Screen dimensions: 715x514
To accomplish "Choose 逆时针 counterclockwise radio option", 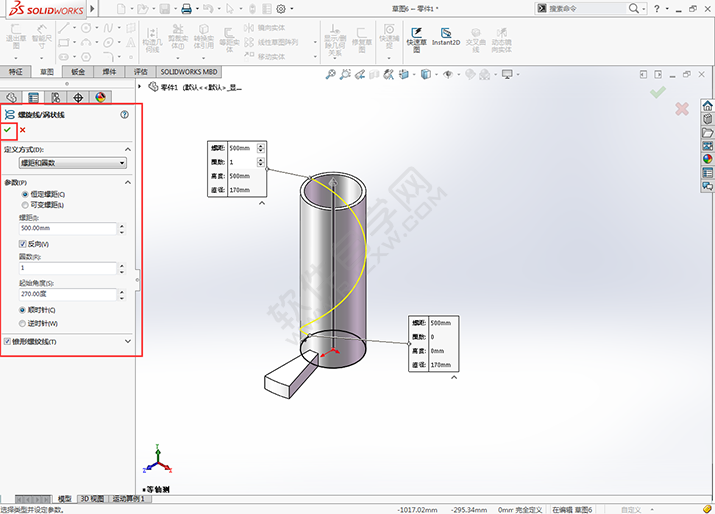I will point(24,324).
